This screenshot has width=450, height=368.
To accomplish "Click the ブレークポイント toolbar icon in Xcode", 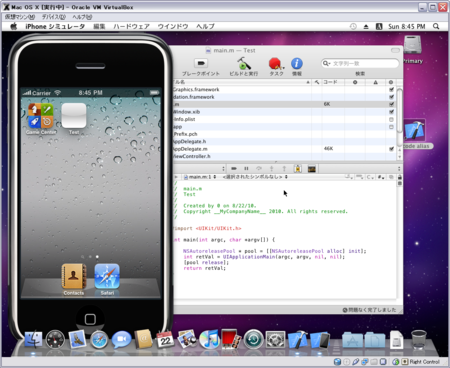I will 201,63.
